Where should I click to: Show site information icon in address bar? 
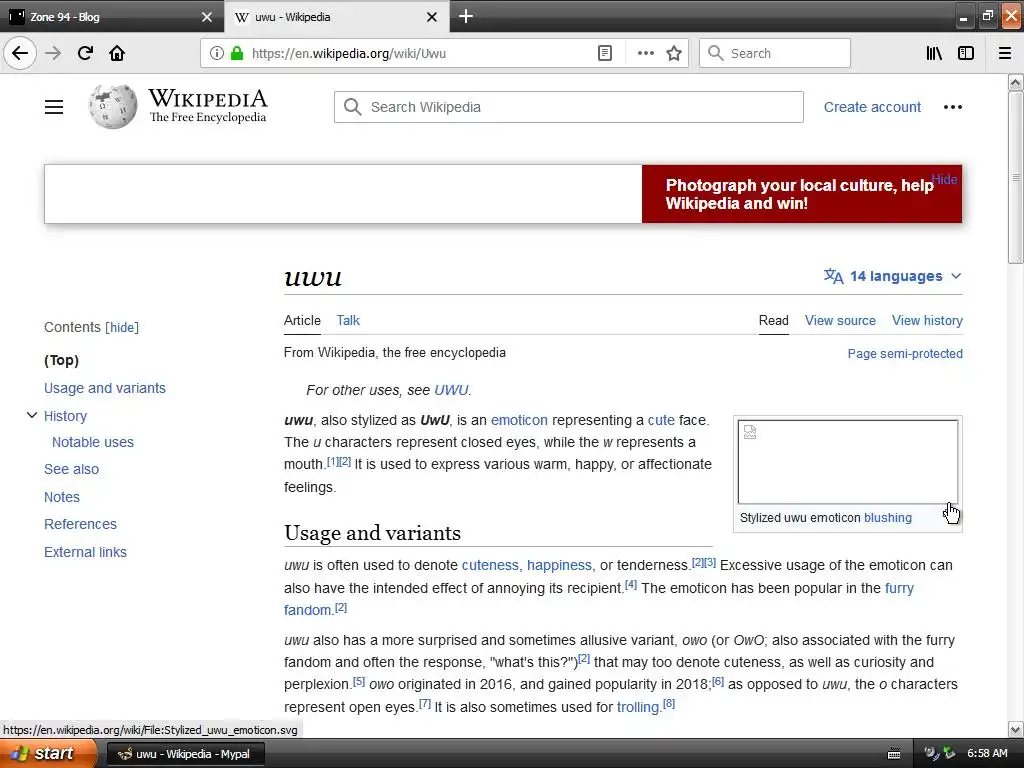pos(217,53)
